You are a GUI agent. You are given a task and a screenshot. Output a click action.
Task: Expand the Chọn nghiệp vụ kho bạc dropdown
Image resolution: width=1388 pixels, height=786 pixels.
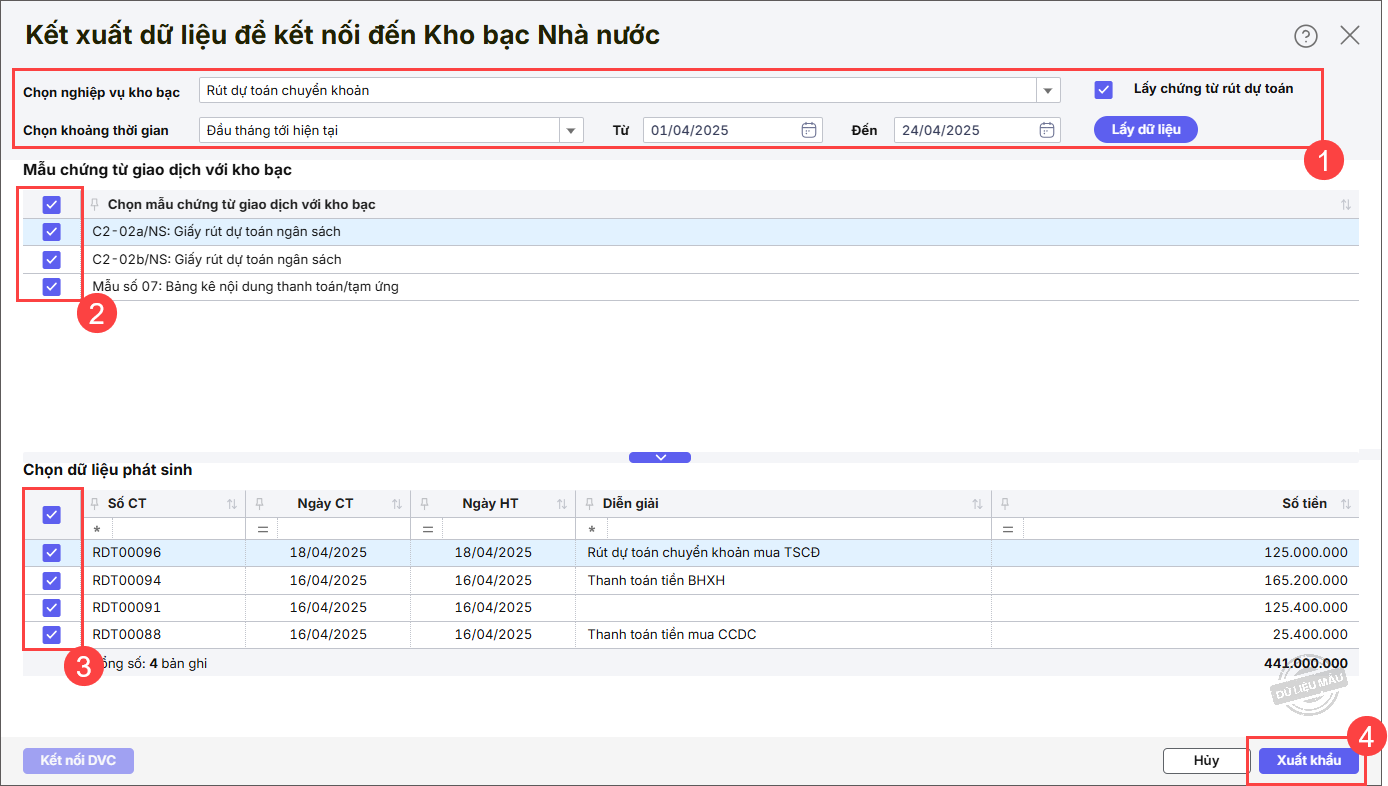1047,91
